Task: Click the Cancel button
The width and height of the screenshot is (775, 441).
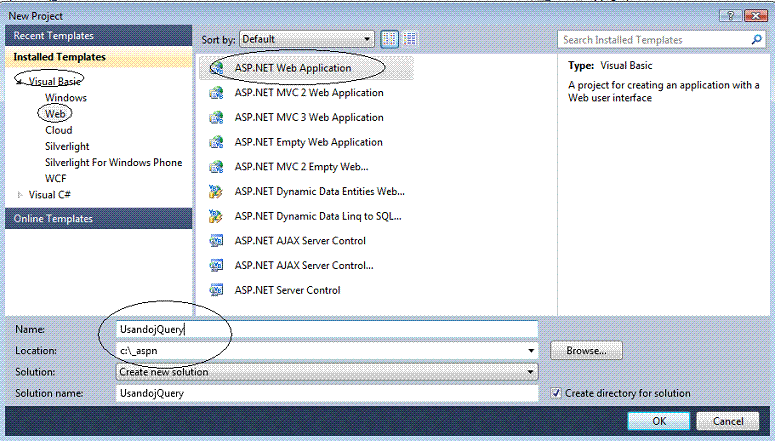Action: point(728,421)
